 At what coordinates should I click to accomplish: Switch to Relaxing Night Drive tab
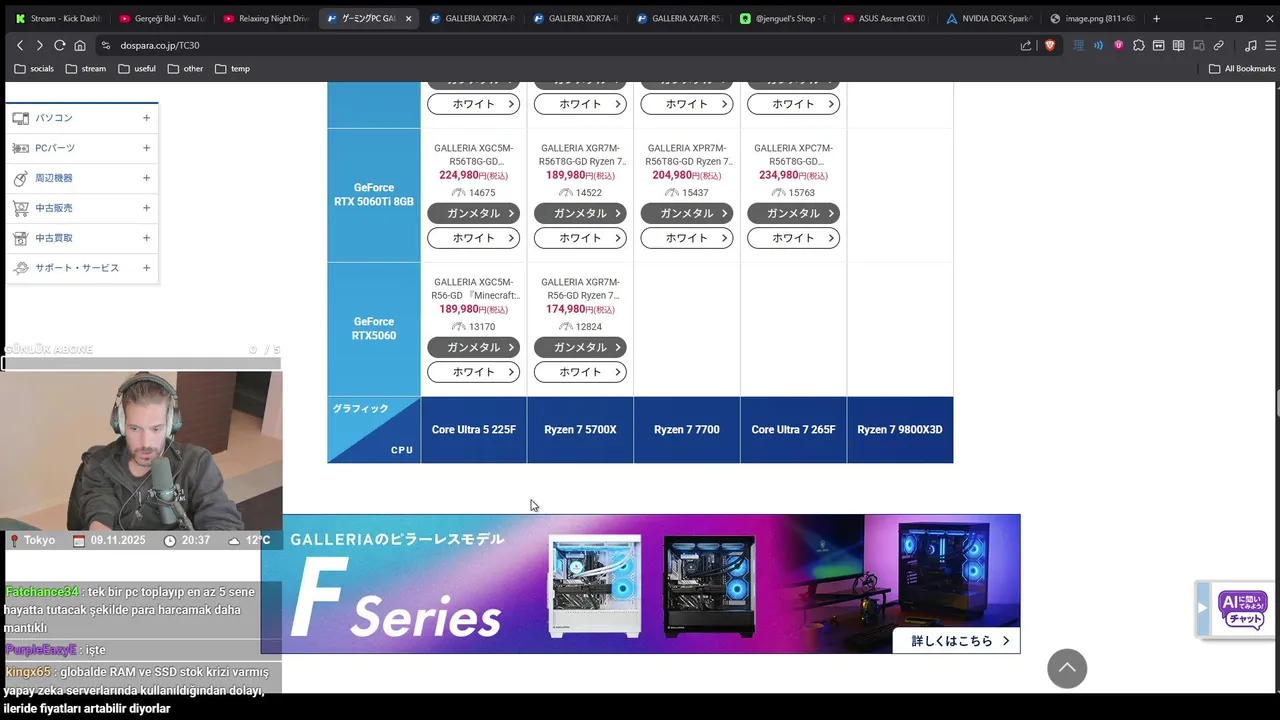[266, 18]
